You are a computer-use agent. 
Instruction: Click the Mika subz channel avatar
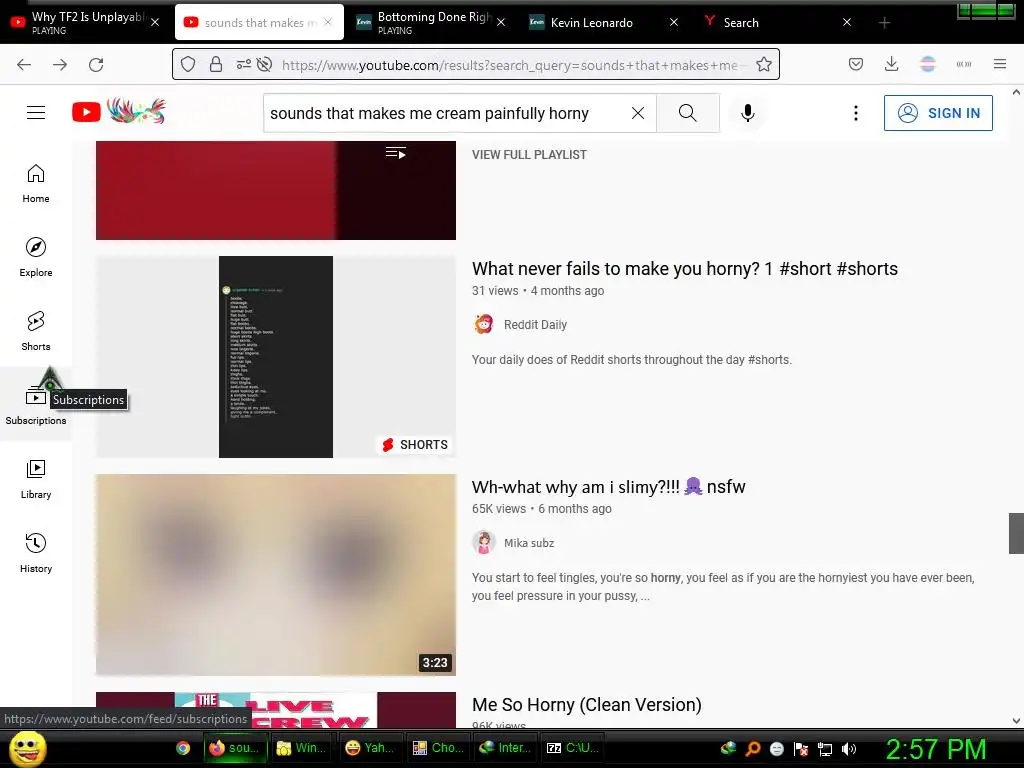coord(484,543)
